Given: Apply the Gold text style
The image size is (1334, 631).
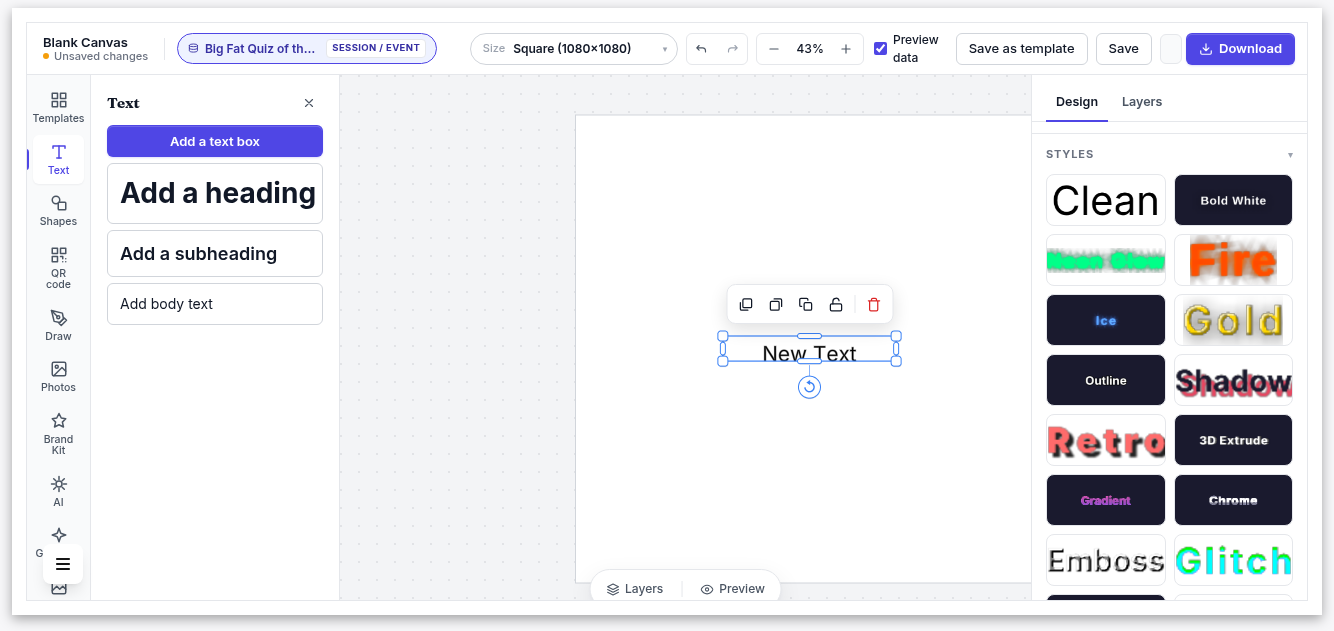Looking at the screenshot, I should click(1233, 320).
